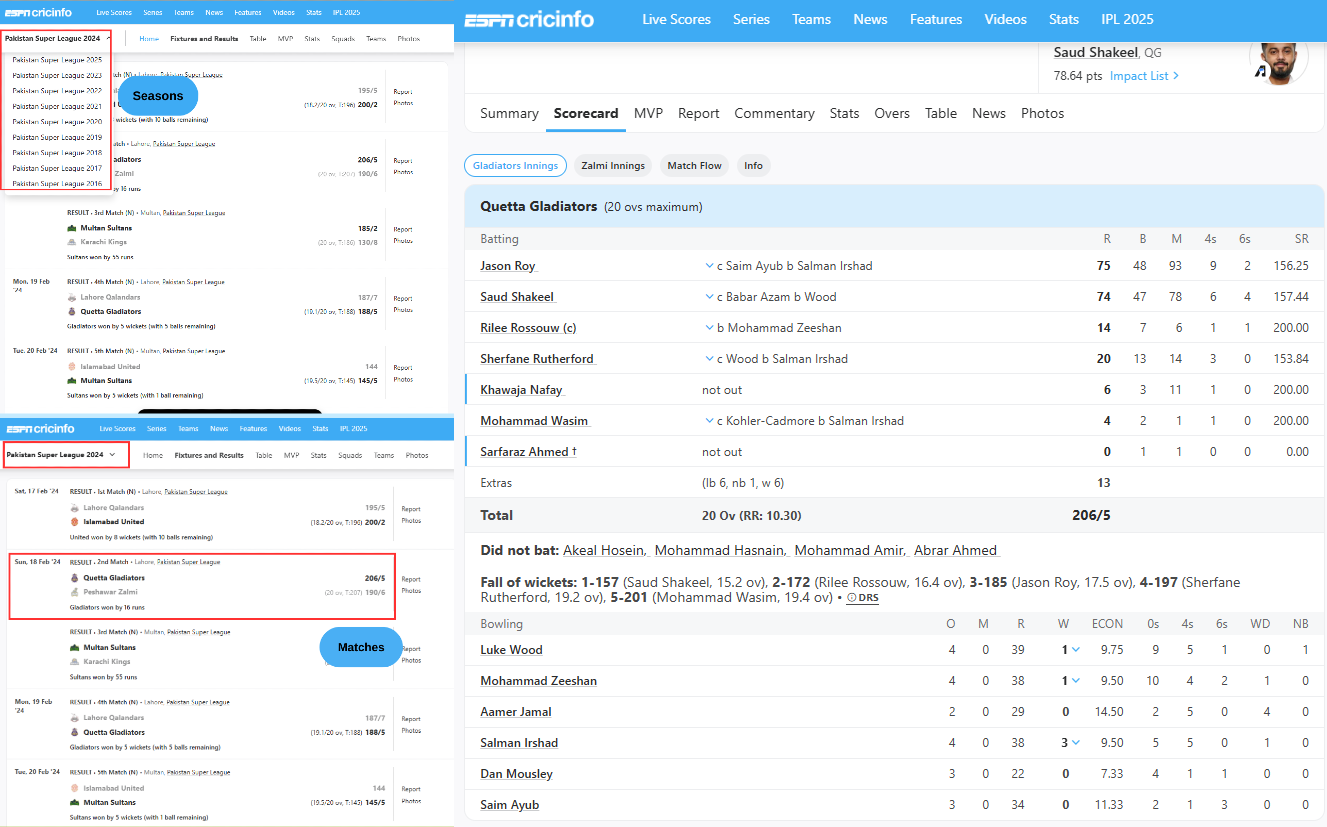Image resolution: width=1327 pixels, height=827 pixels.
Task: Open the Impact List link
Action: coord(1144,76)
